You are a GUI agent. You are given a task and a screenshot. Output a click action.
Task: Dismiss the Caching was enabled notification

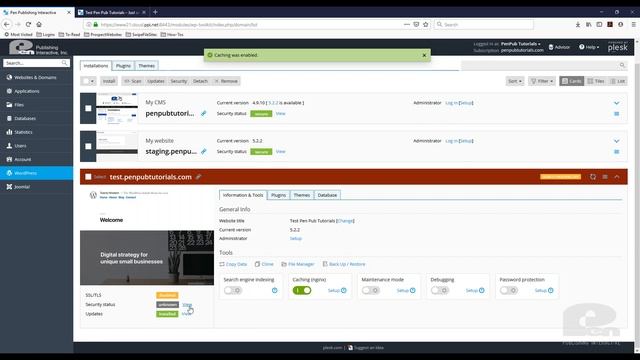pos(424,55)
